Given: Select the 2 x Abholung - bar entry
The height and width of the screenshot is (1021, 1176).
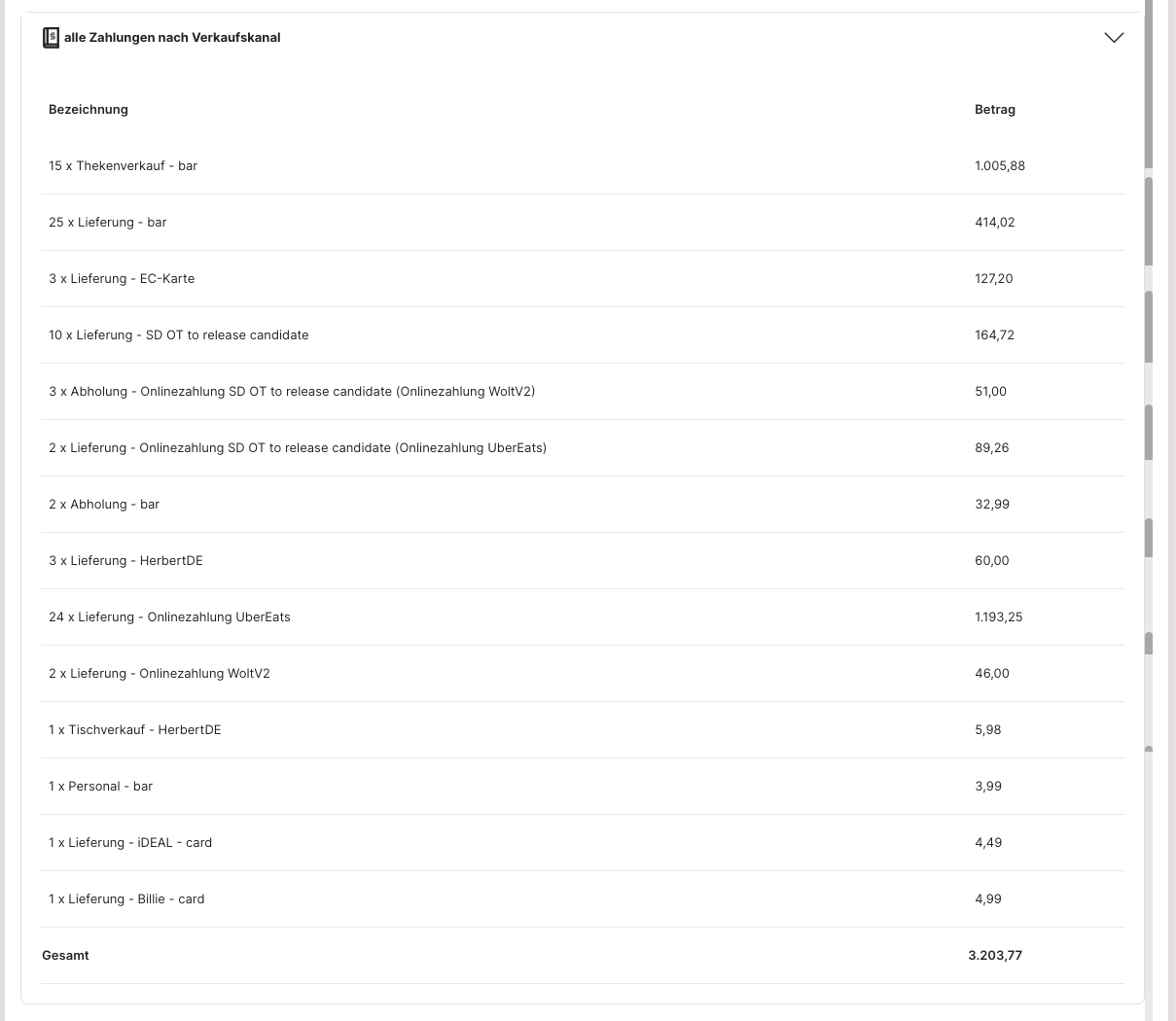Looking at the screenshot, I should (104, 505).
